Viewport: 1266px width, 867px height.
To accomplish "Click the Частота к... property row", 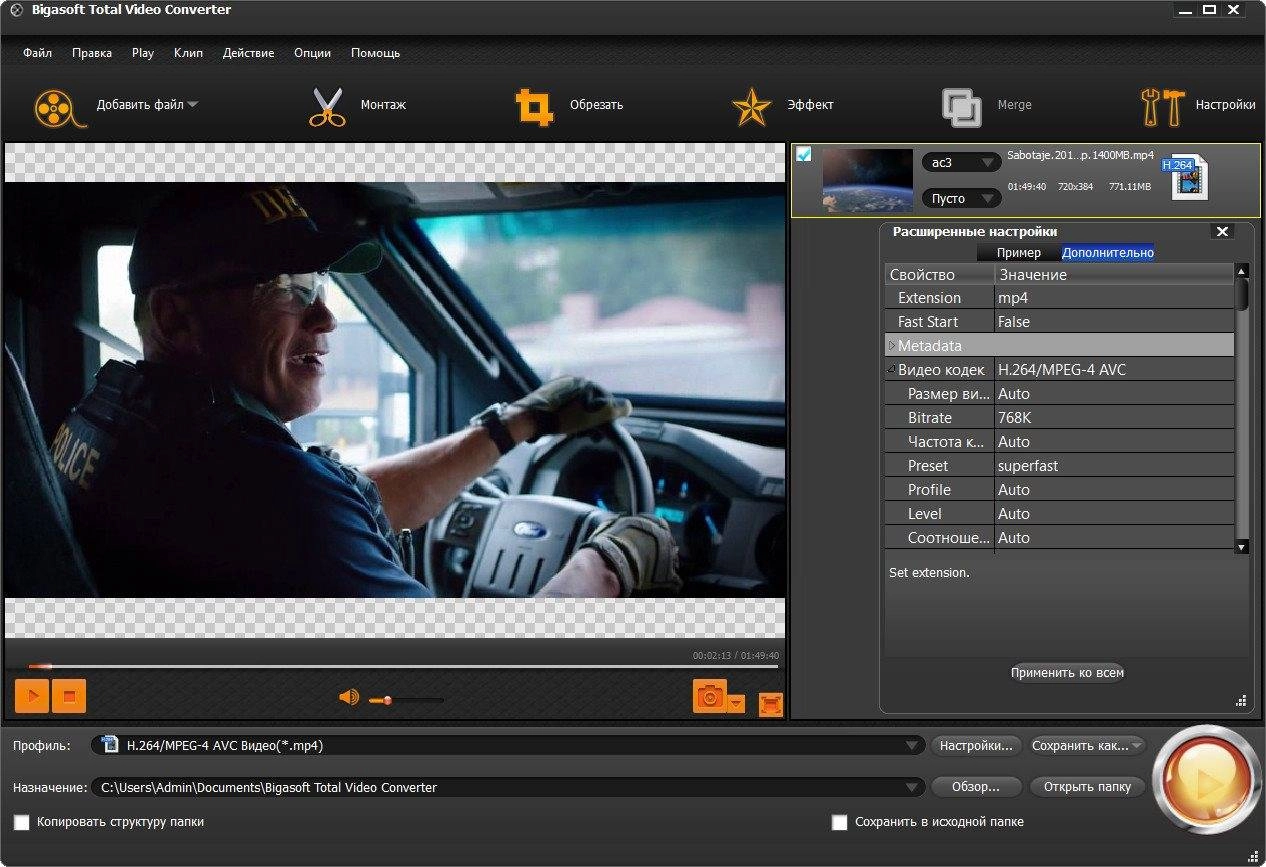I will [1059, 442].
